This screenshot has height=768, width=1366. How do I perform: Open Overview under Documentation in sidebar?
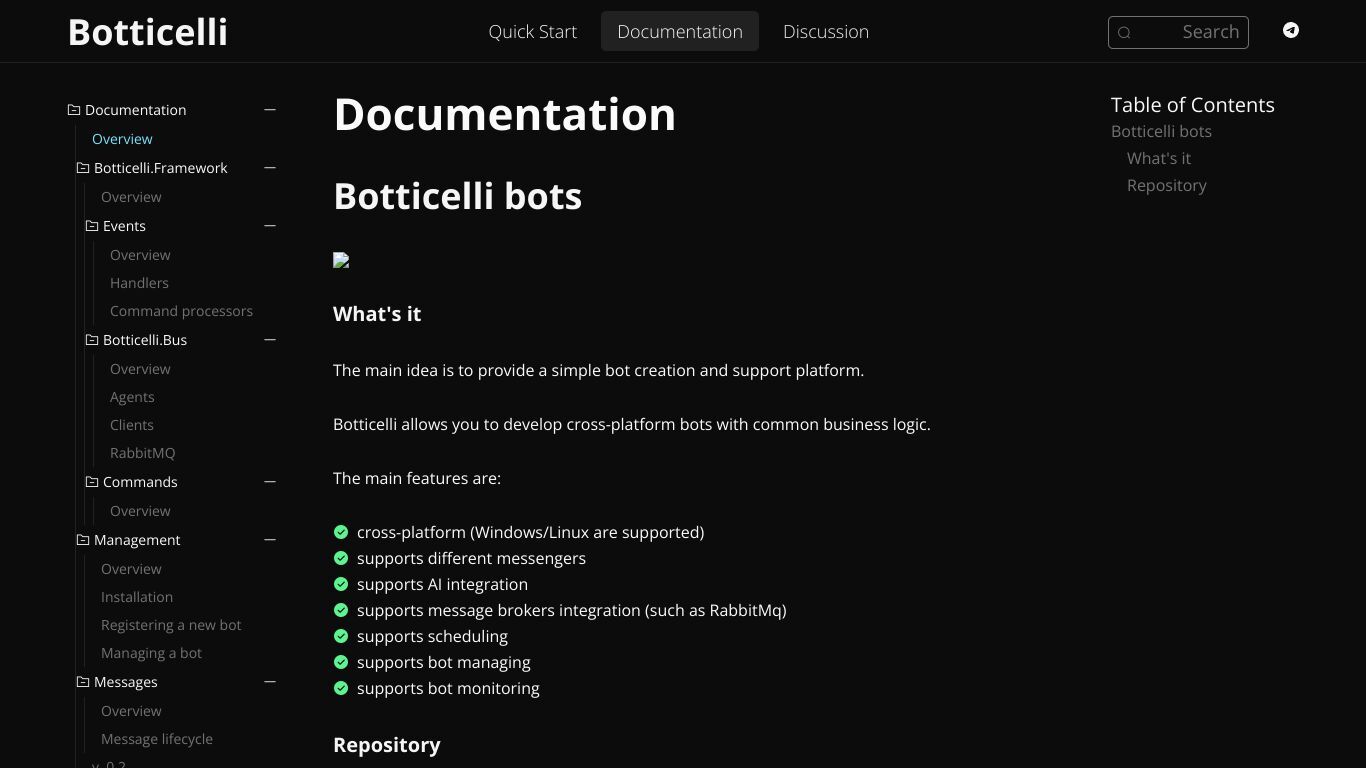point(122,139)
